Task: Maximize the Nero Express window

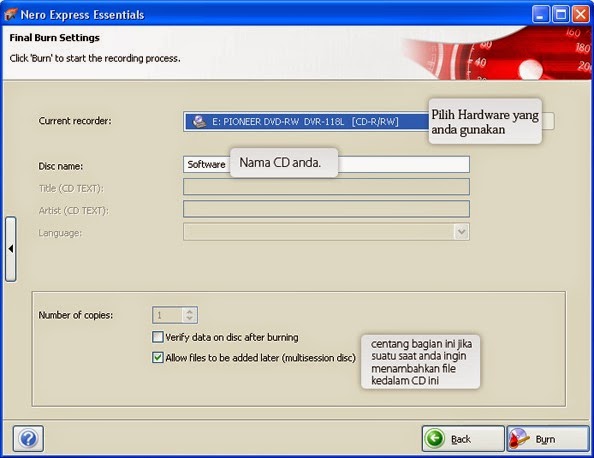Action: tap(560, 14)
